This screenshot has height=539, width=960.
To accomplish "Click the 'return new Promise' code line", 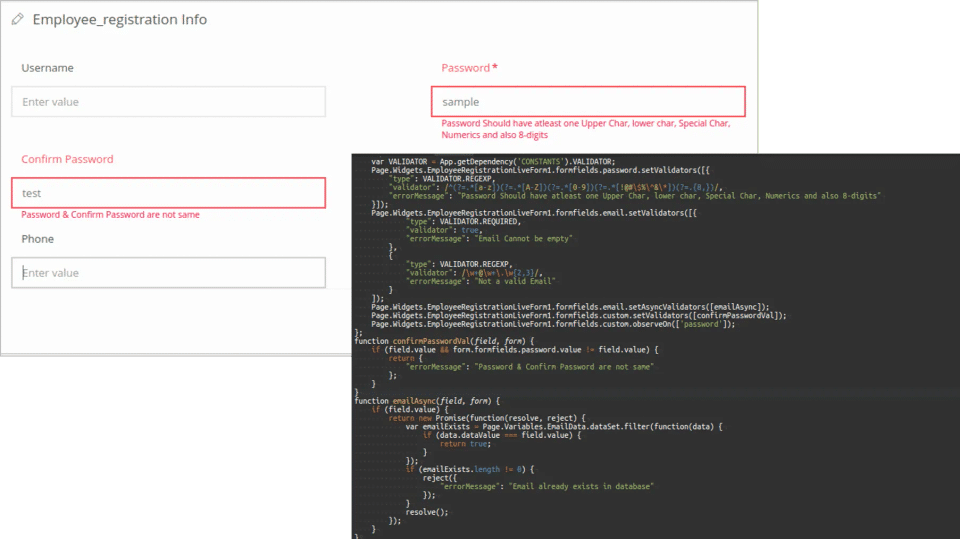I will pos(487,418).
